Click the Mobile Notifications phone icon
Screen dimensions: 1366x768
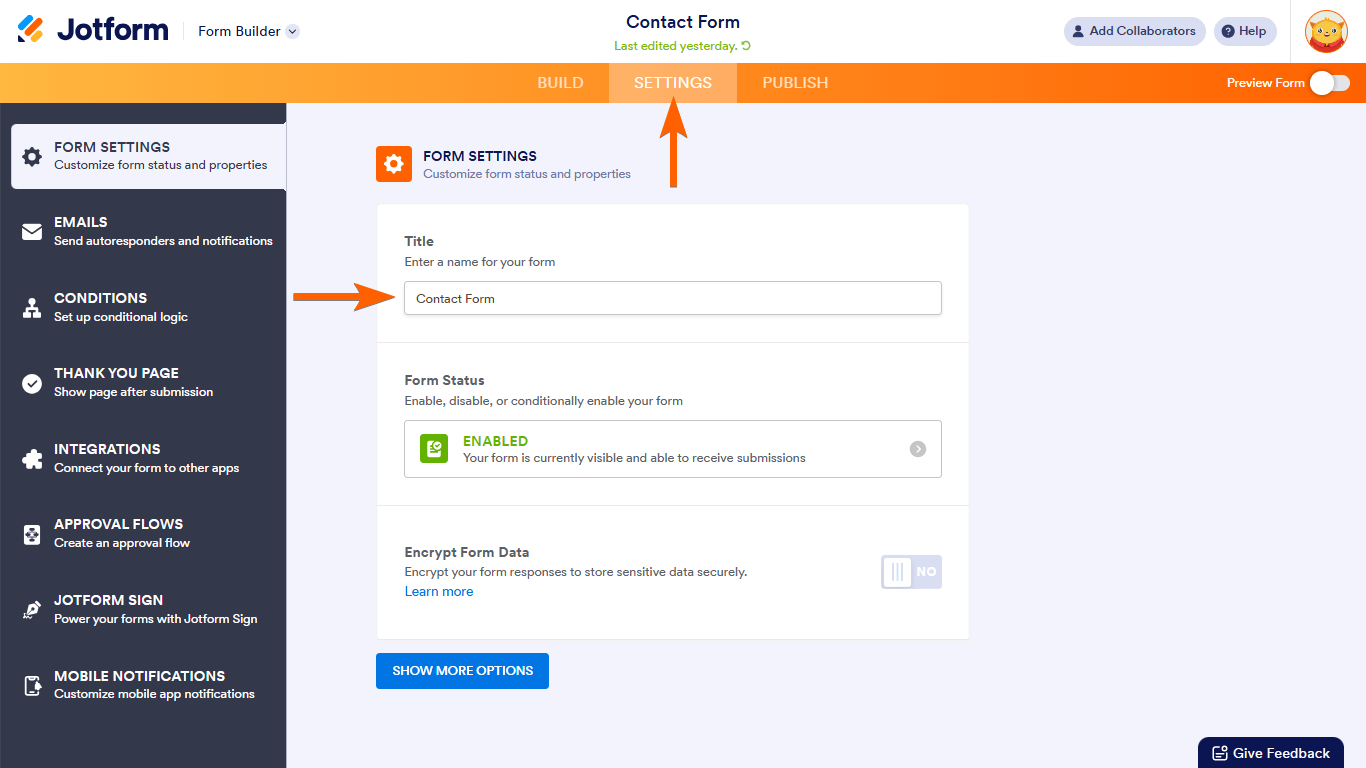tap(32, 685)
